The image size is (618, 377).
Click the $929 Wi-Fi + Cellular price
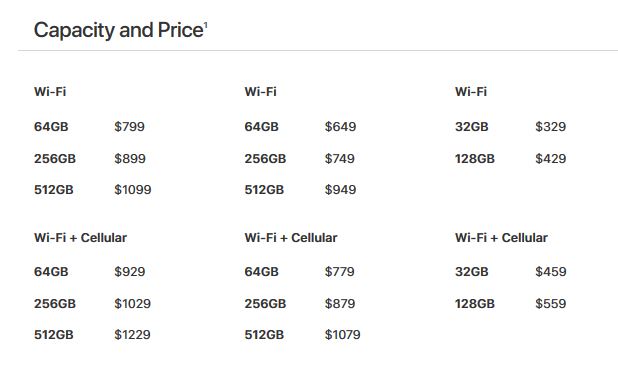click(x=130, y=272)
